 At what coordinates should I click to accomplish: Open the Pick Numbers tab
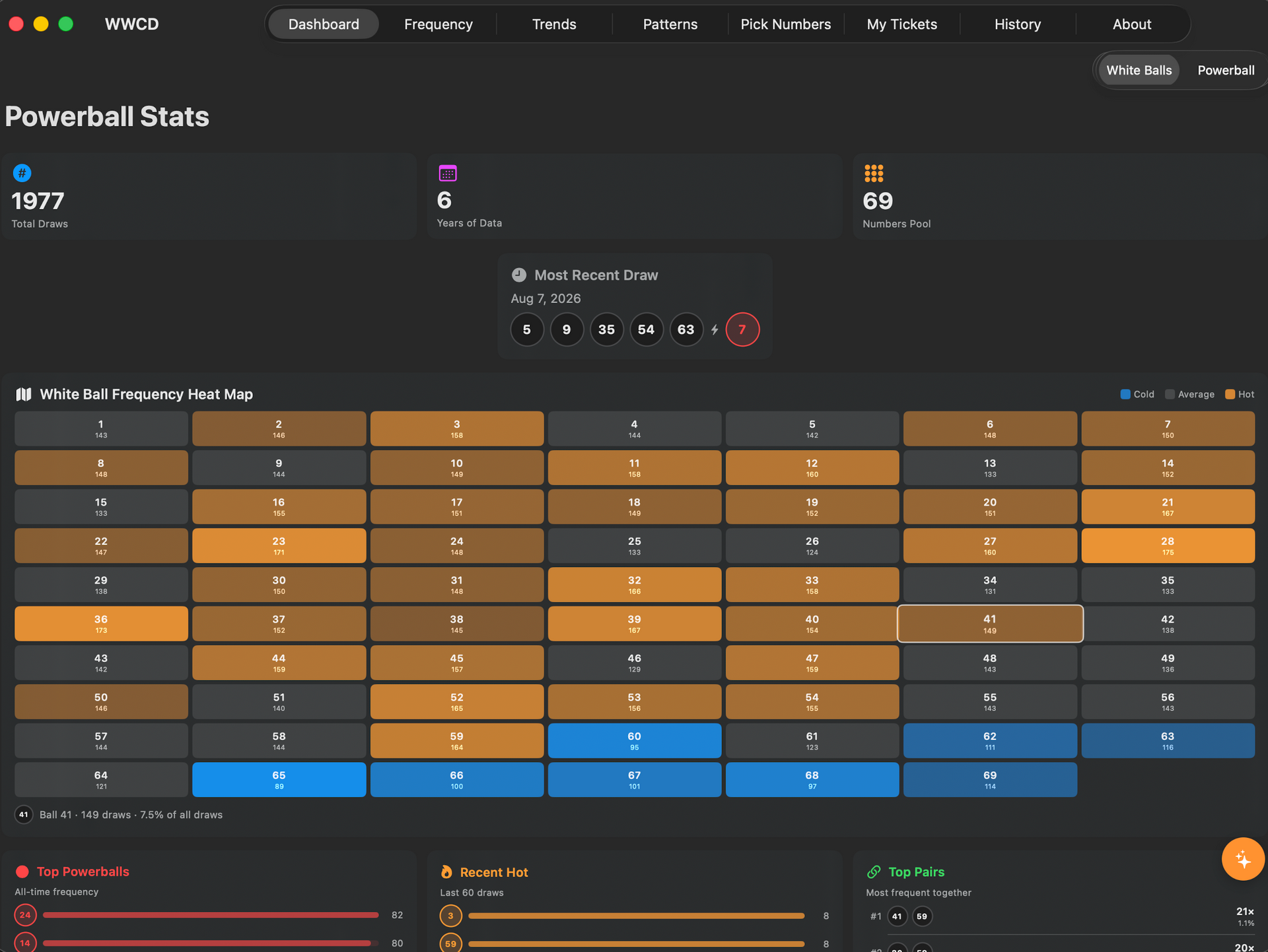pyautogui.click(x=786, y=24)
